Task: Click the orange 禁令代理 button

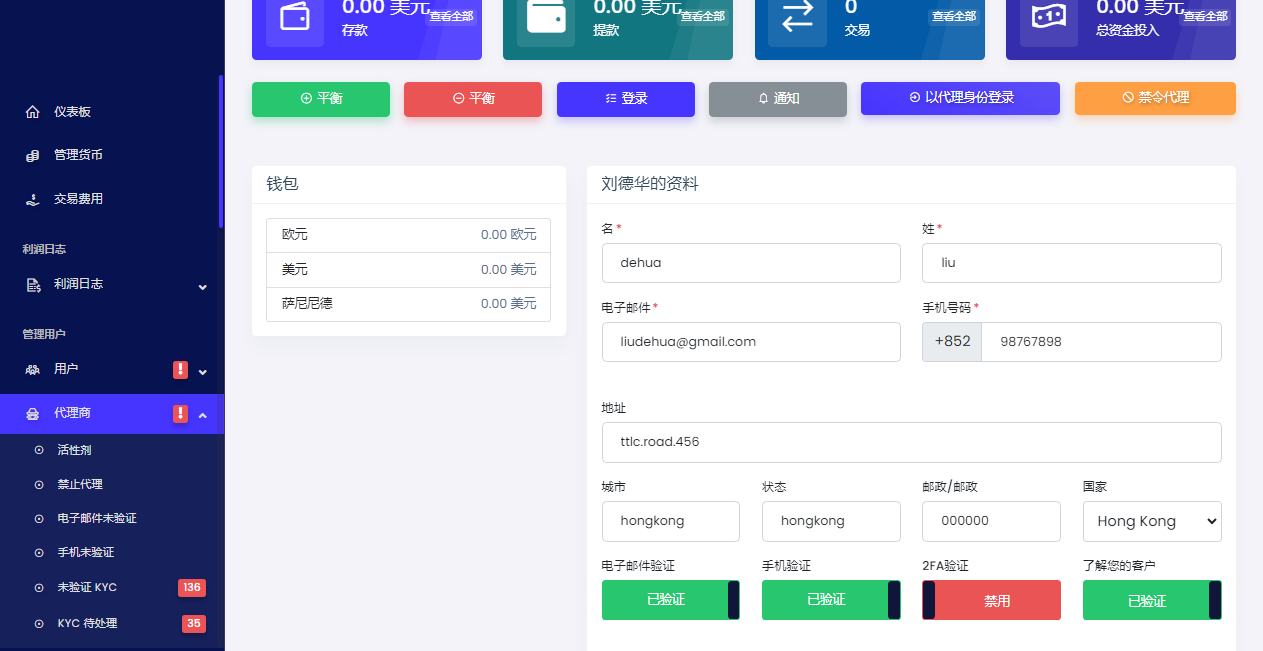Action: pyautogui.click(x=1155, y=98)
